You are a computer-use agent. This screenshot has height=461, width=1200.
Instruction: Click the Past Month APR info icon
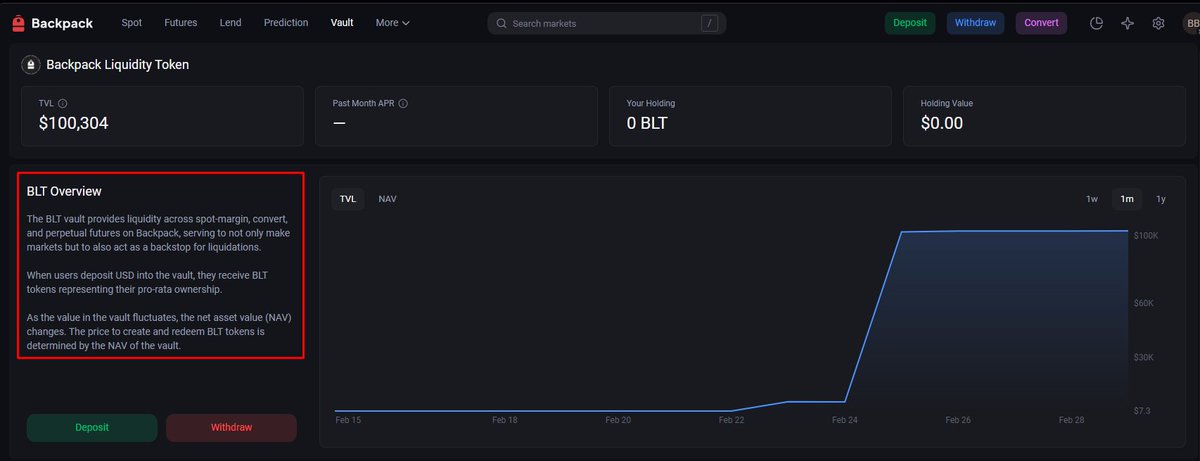tap(403, 103)
